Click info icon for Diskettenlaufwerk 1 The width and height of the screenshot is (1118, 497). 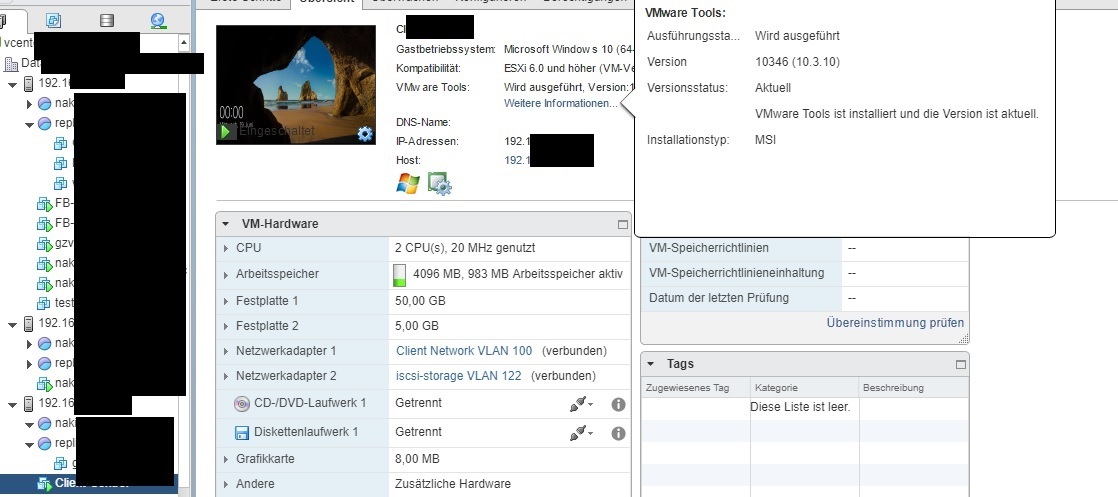[618, 433]
